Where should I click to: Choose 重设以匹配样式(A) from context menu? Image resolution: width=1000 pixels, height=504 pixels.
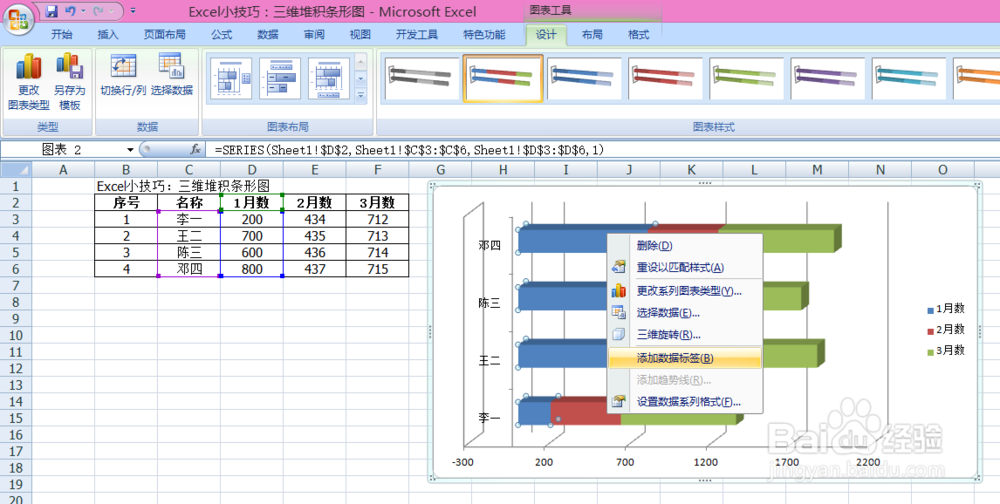coord(685,267)
